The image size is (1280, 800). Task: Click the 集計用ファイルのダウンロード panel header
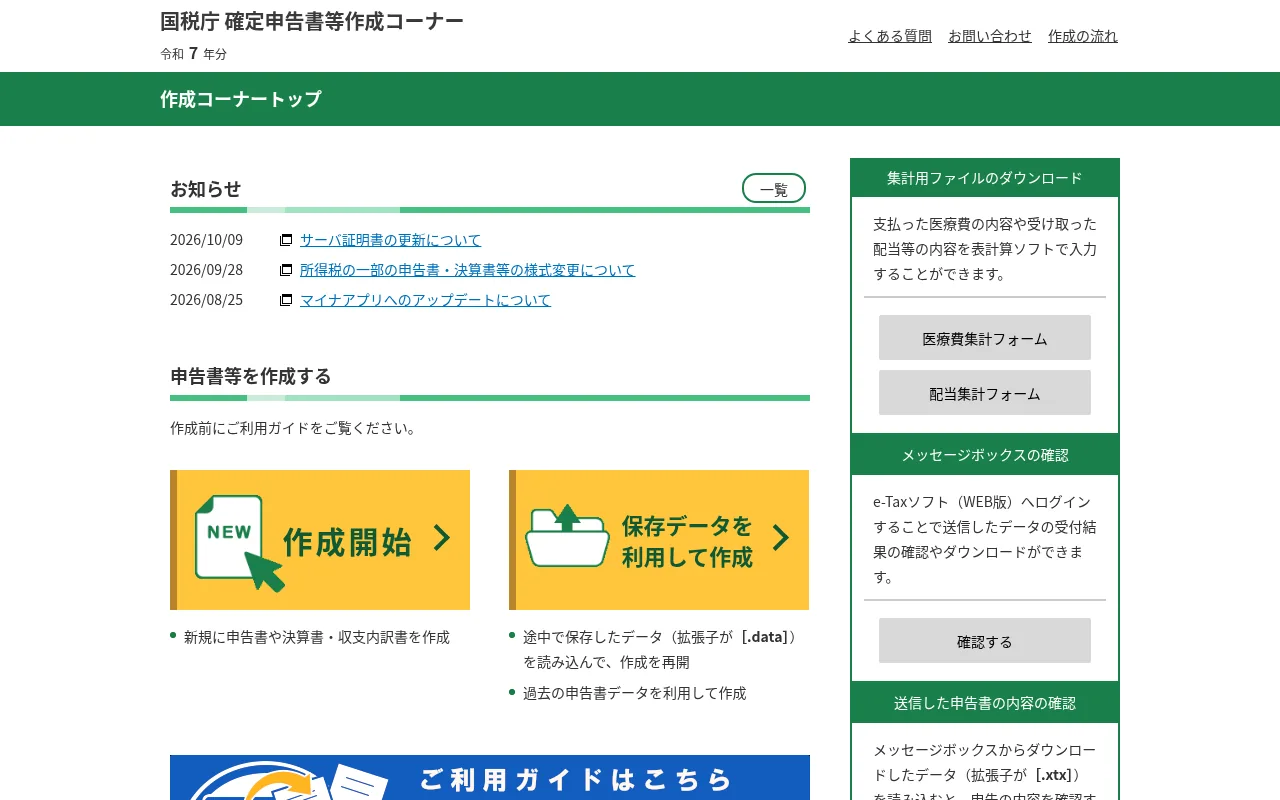985,178
